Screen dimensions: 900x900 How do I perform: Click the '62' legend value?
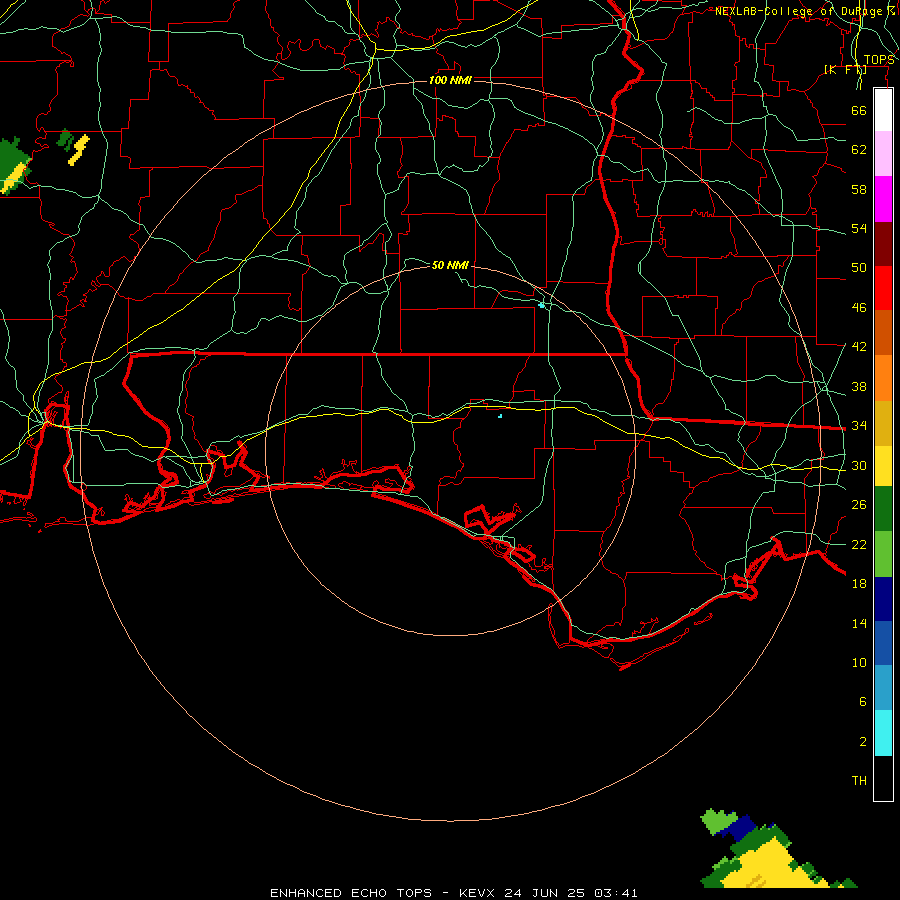pos(859,150)
